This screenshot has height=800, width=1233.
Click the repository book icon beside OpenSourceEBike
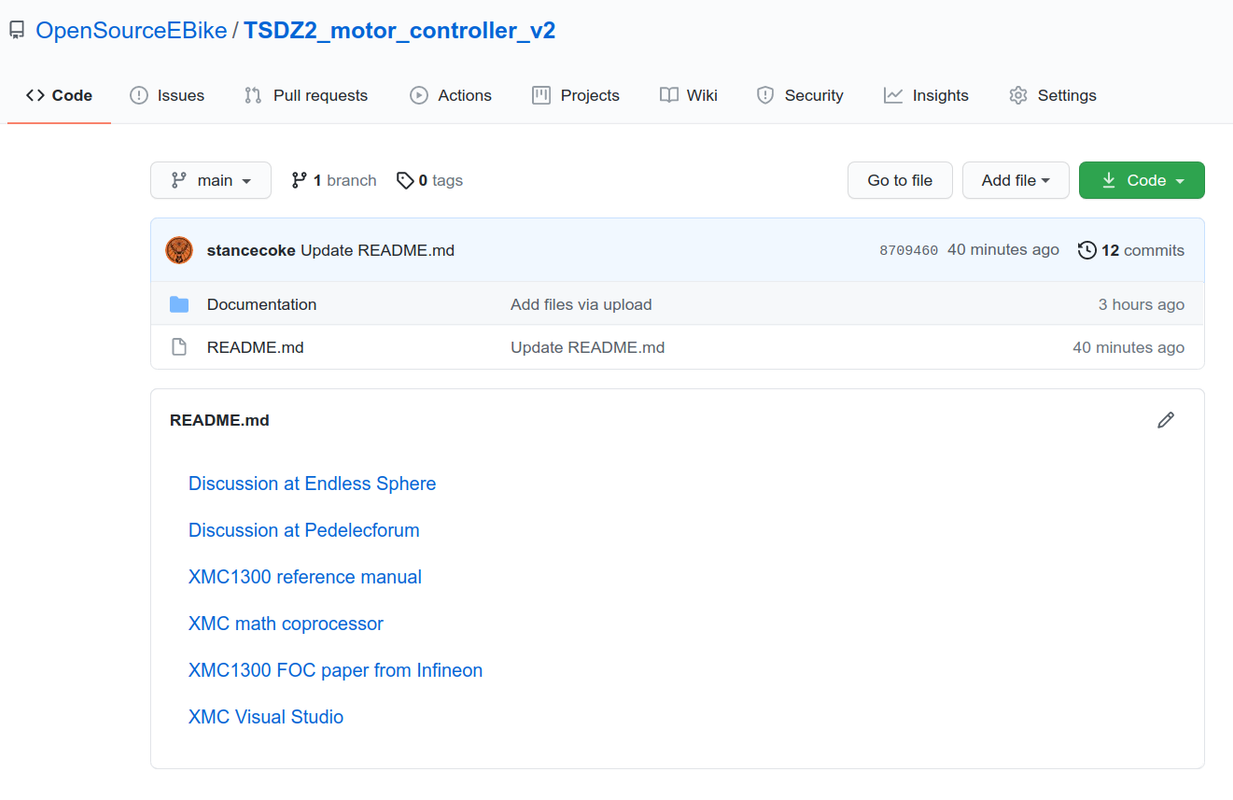[x=17, y=31]
